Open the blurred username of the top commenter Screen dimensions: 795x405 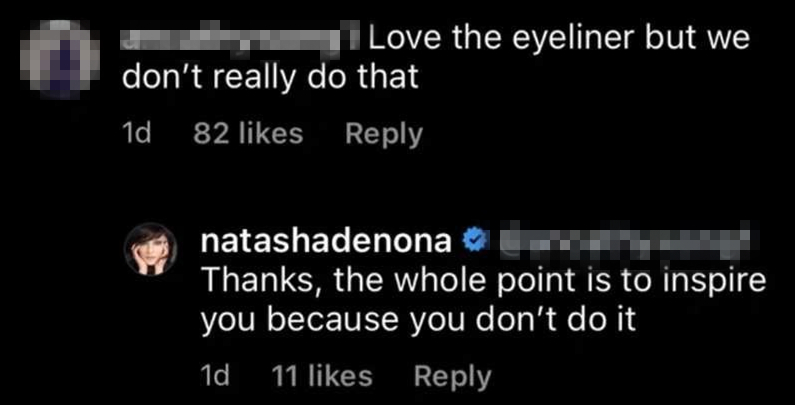(x=241, y=41)
